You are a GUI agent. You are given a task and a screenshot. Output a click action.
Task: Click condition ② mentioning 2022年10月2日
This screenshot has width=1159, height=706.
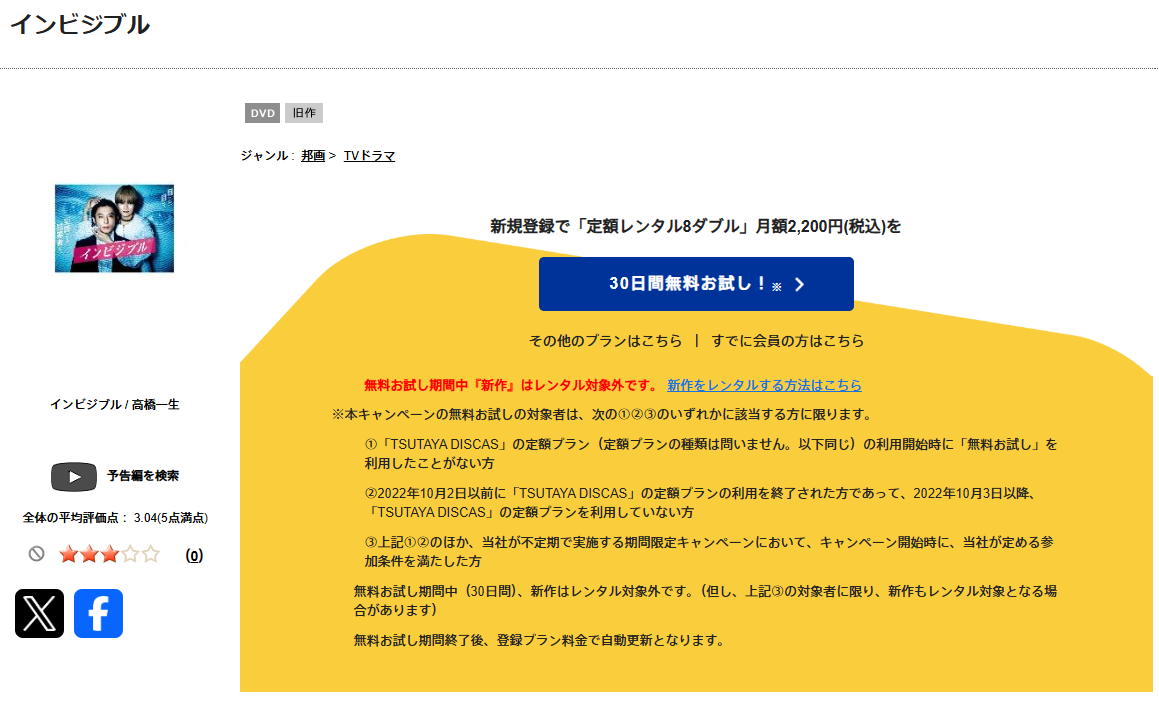click(699, 503)
